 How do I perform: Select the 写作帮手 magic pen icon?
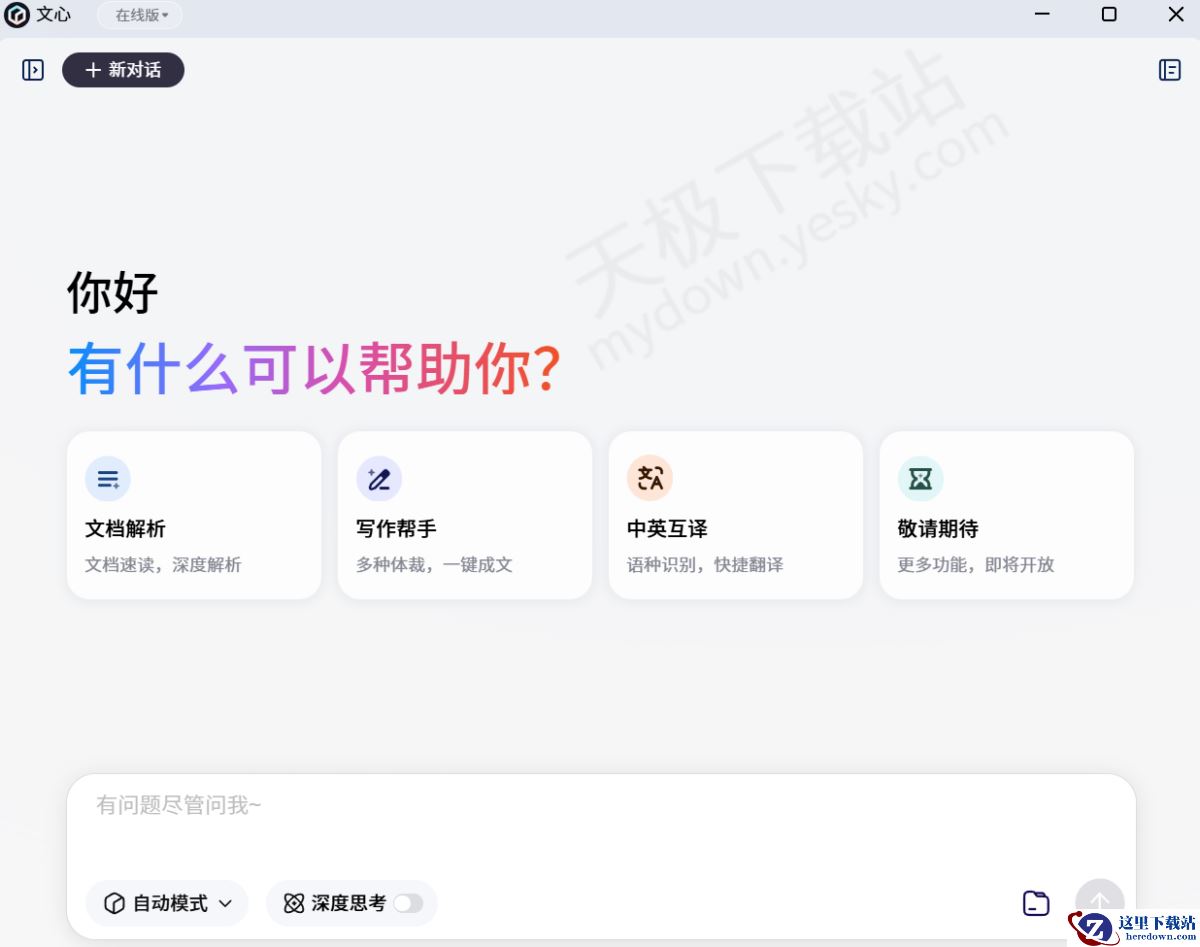(x=378, y=479)
